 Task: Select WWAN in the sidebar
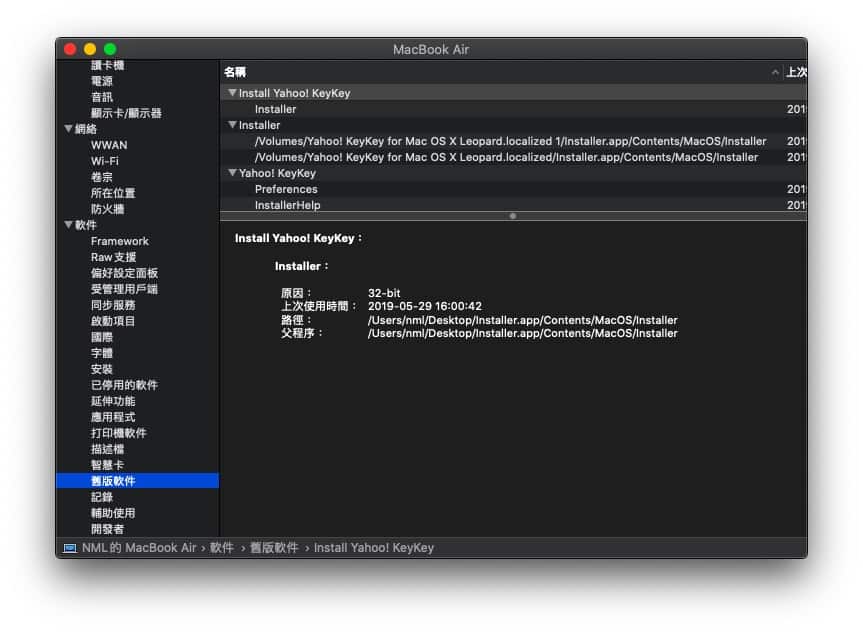click(109, 145)
